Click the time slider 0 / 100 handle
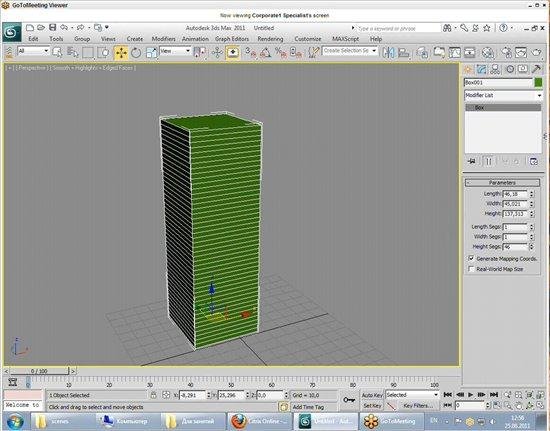 [x=39, y=371]
